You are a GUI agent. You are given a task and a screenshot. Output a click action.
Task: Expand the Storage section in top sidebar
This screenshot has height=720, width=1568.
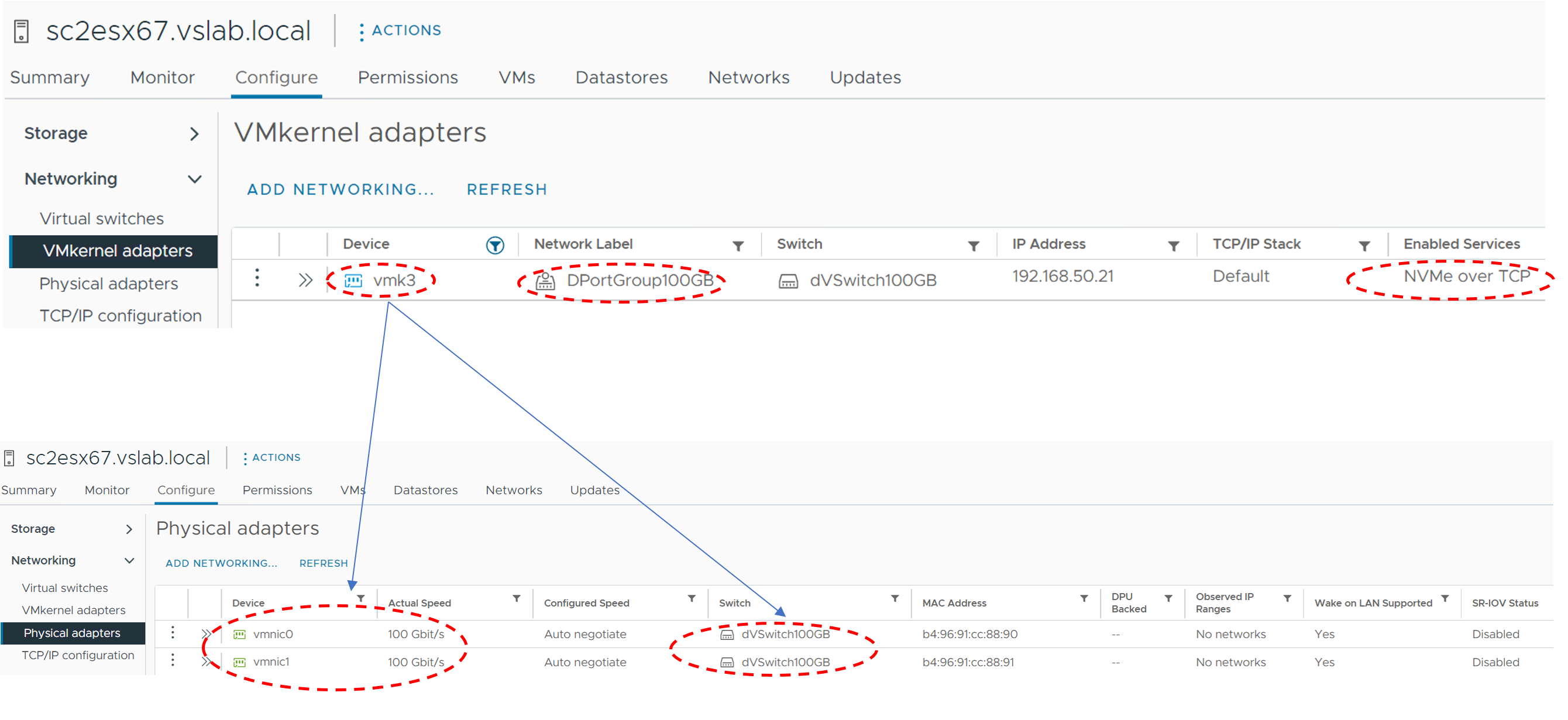[194, 134]
